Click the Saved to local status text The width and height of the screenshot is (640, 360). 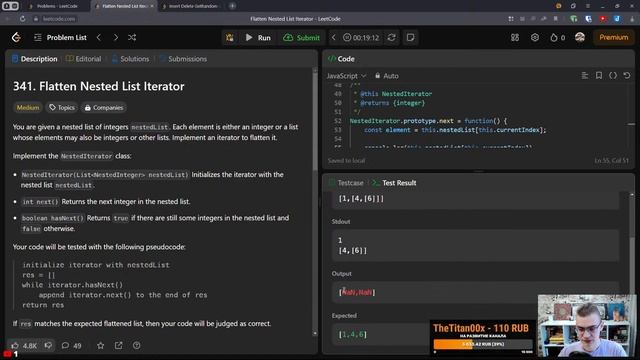346,161
